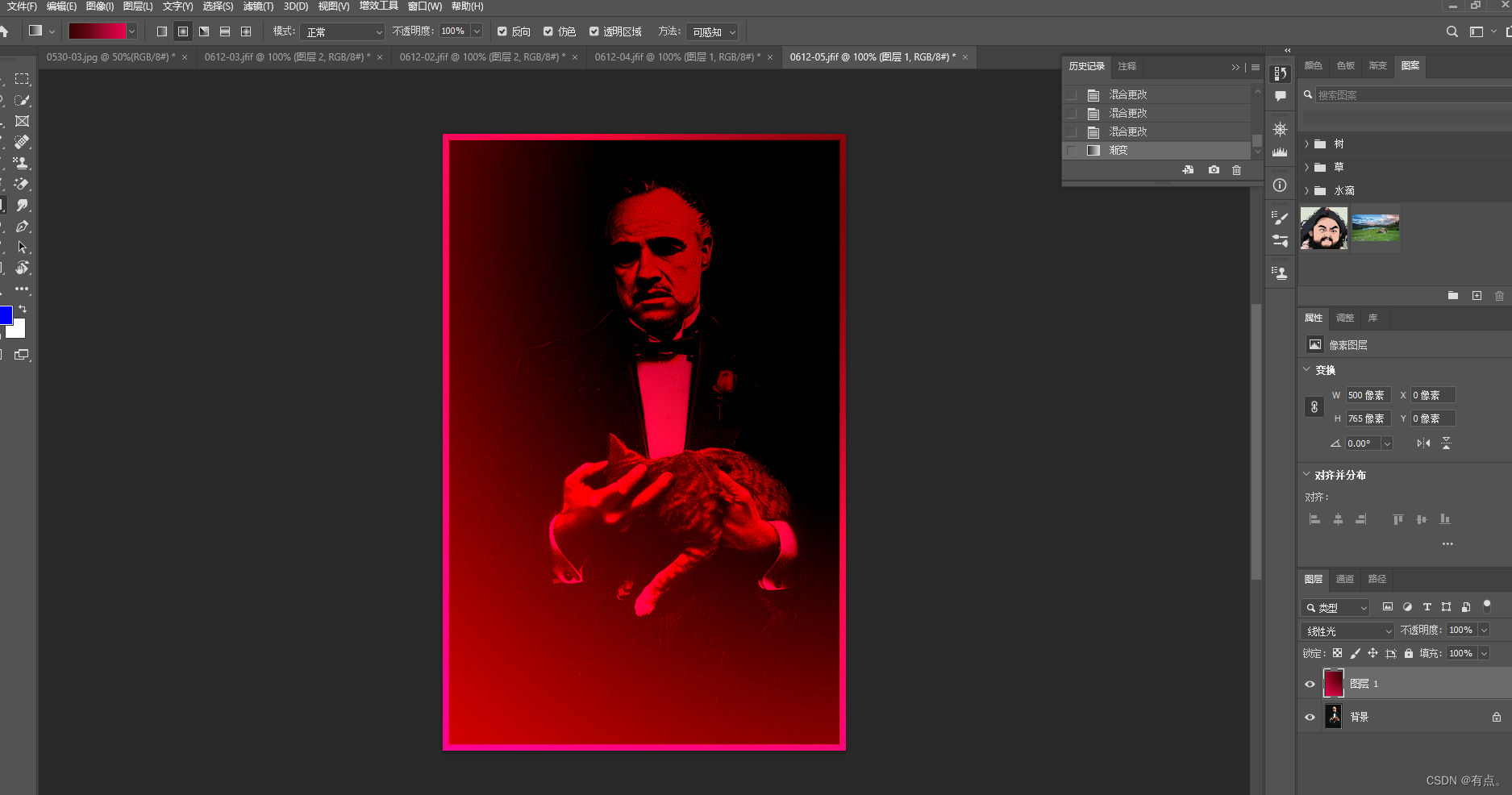
Task: Open the Clone Source panel icon
Action: pos(1280,273)
